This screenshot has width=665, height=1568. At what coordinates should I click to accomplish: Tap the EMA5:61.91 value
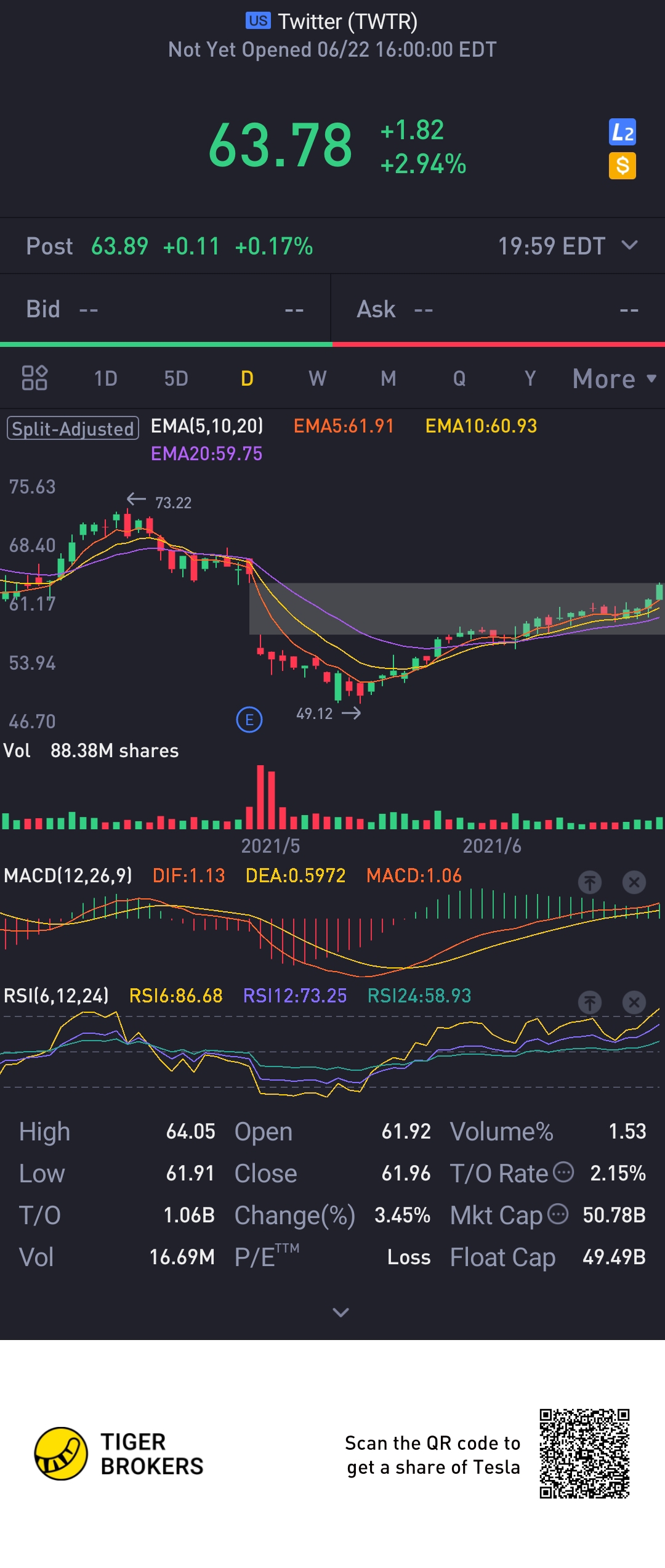tap(344, 426)
